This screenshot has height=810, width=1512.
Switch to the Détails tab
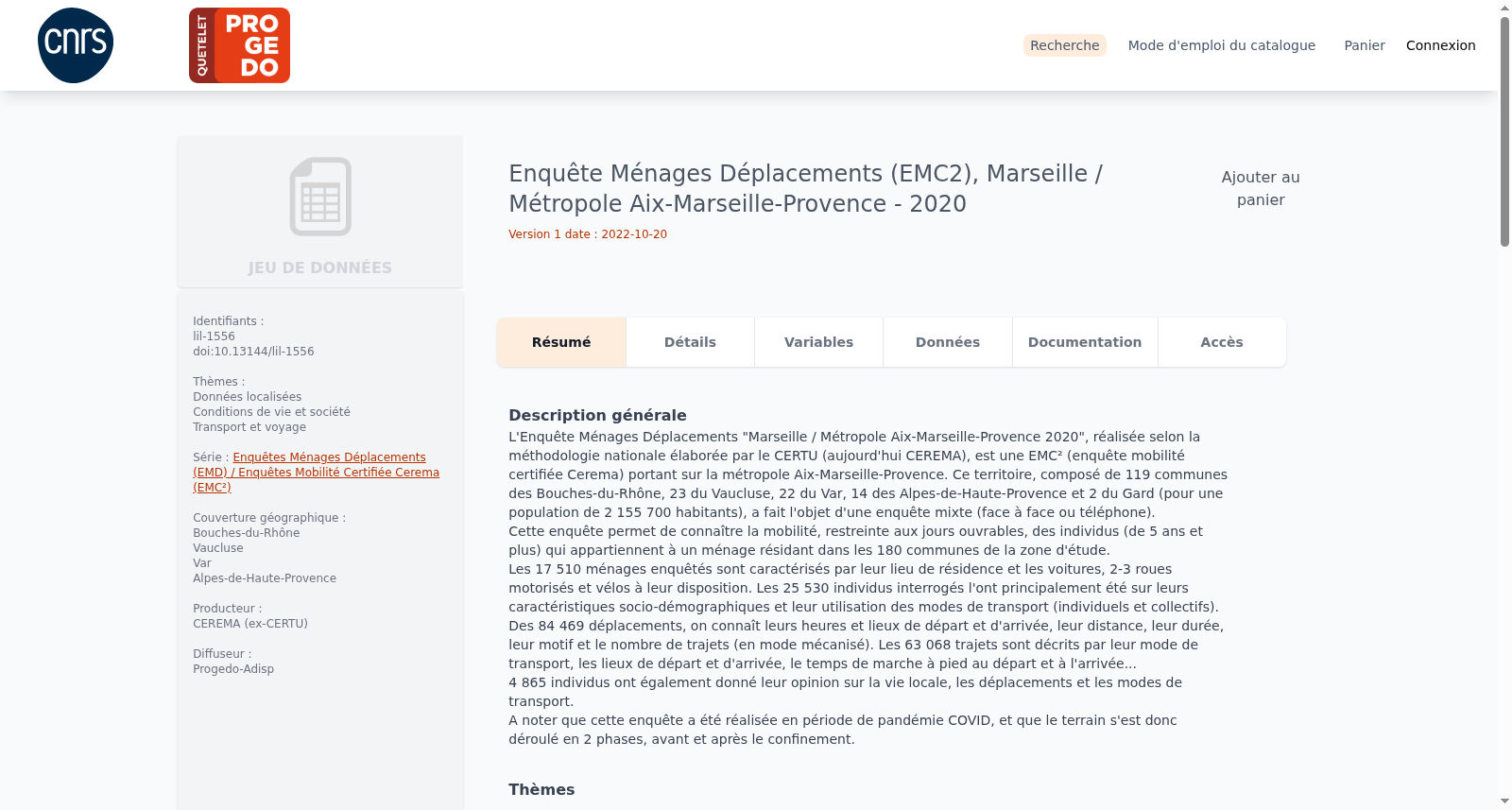pyautogui.click(x=690, y=342)
